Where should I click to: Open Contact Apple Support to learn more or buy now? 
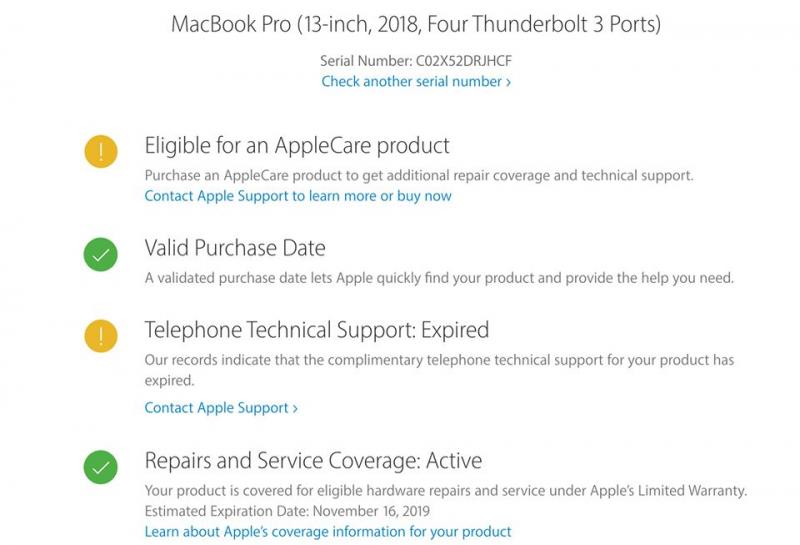[x=298, y=196]
